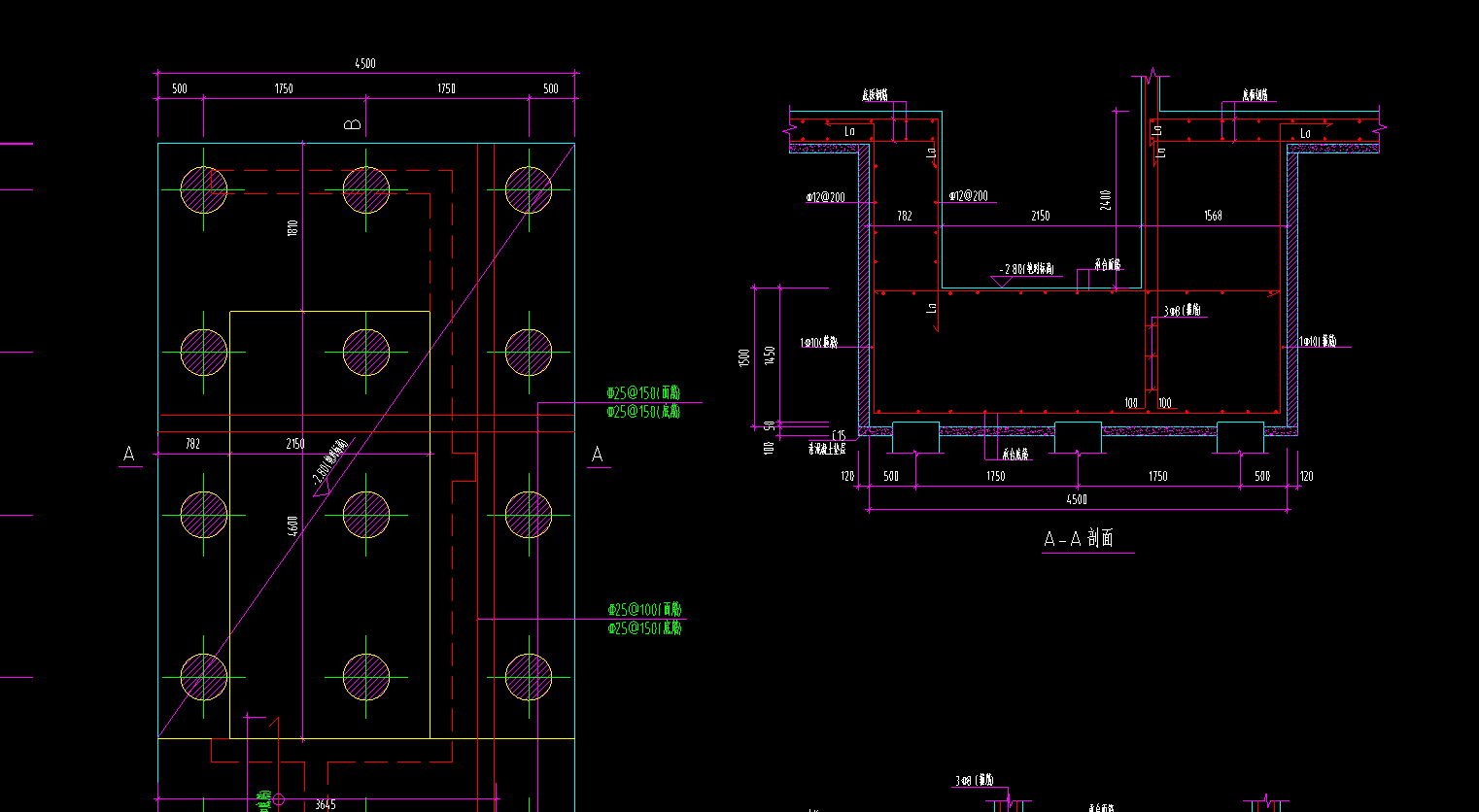
Task: Click the "B" axis label above plan
Action: click(x=352, y=124)
